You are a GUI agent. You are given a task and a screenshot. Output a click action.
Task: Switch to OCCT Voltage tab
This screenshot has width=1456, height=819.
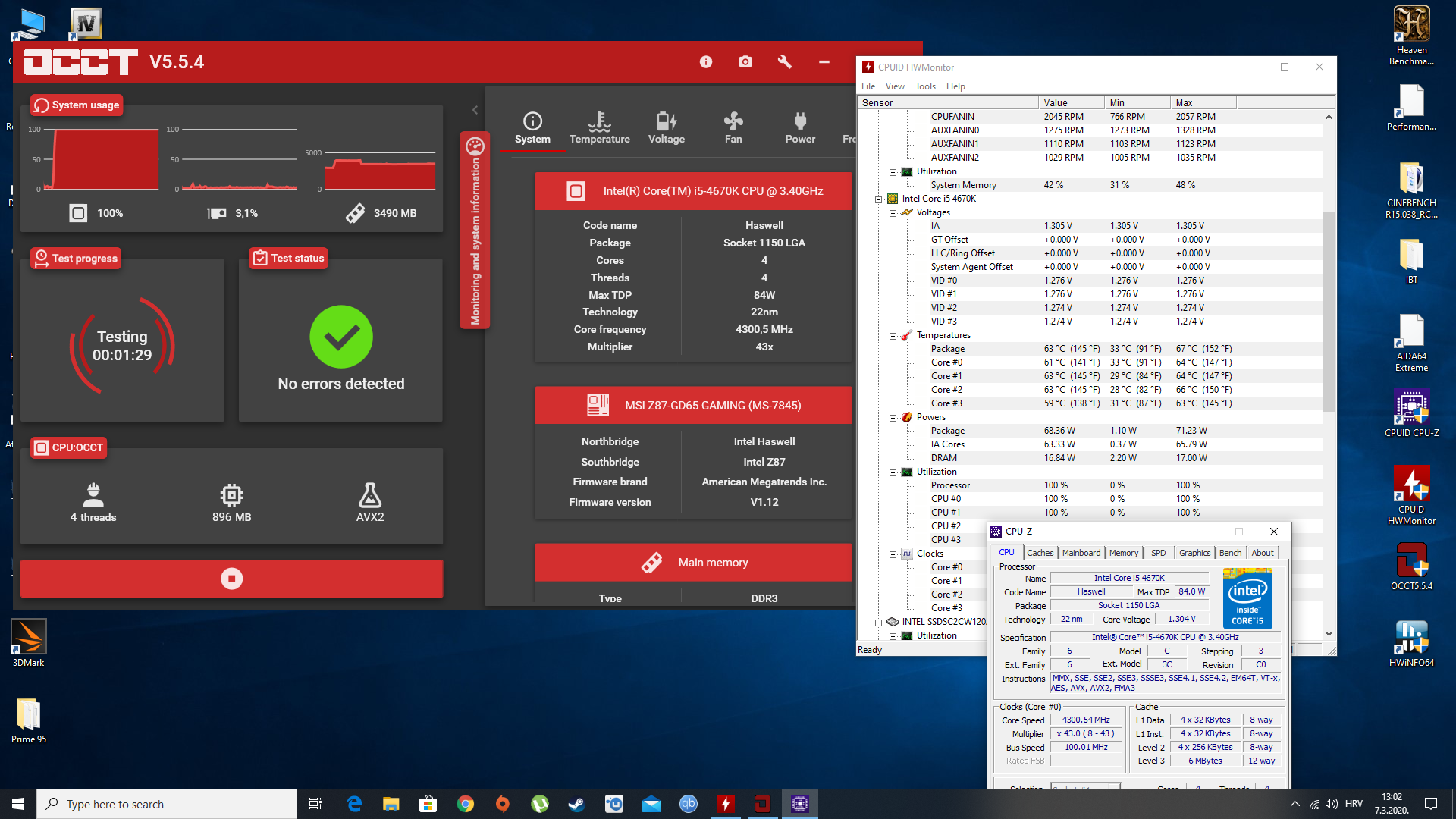pos(666,128)
